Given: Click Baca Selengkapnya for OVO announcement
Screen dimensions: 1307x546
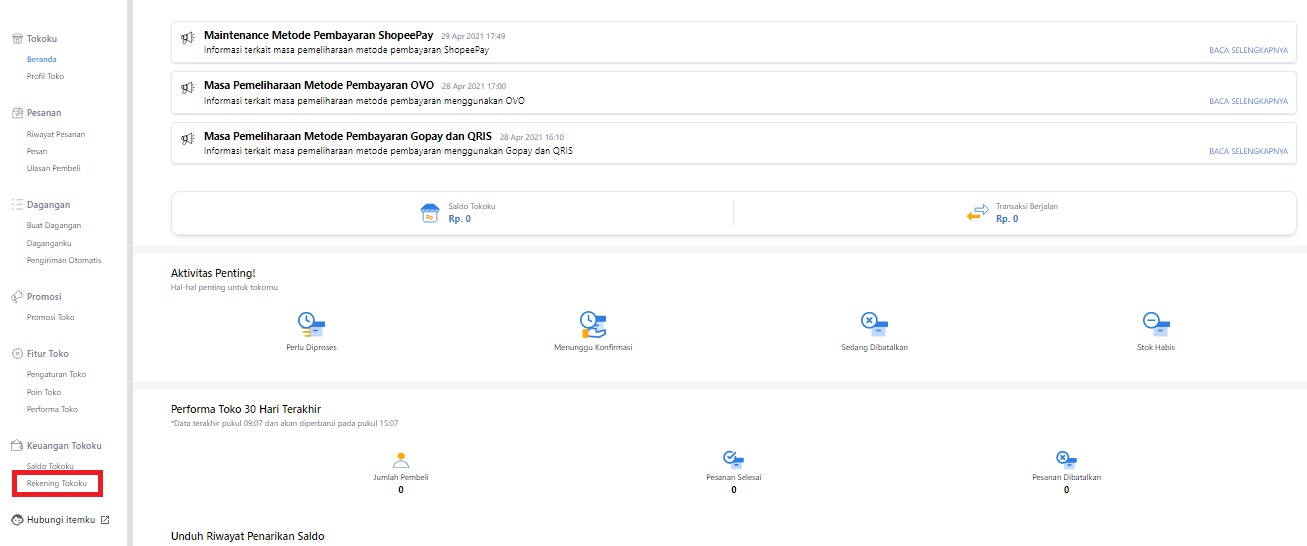Looking at the screenshot, I should 1248,101.
